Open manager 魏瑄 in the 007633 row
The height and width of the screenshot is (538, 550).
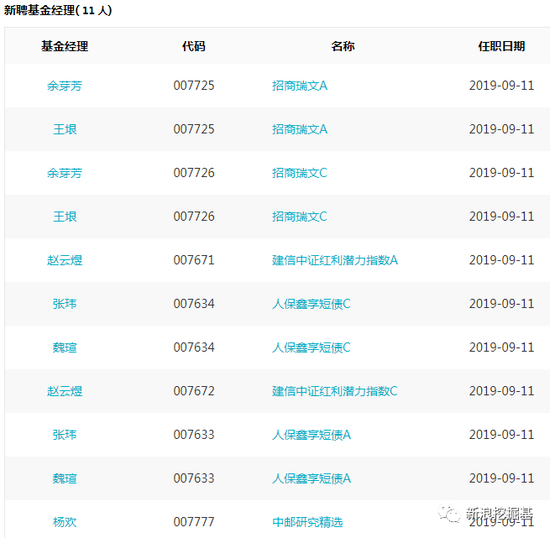tap(65, 478)
